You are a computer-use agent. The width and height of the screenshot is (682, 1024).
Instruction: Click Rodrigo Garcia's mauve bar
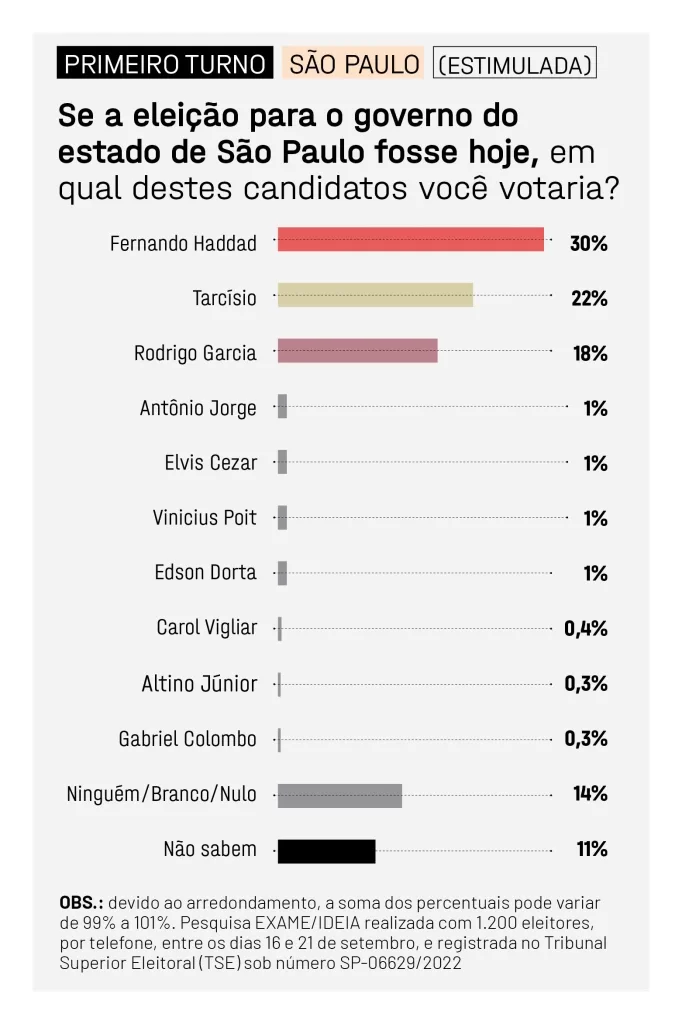(358, 351)
